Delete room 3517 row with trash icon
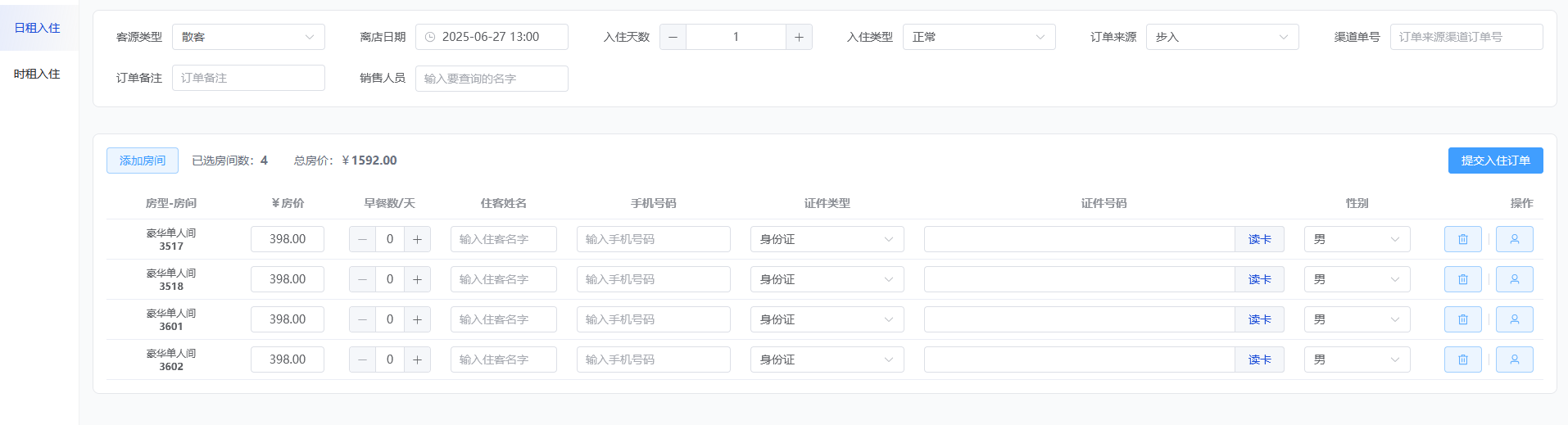 1462,239
